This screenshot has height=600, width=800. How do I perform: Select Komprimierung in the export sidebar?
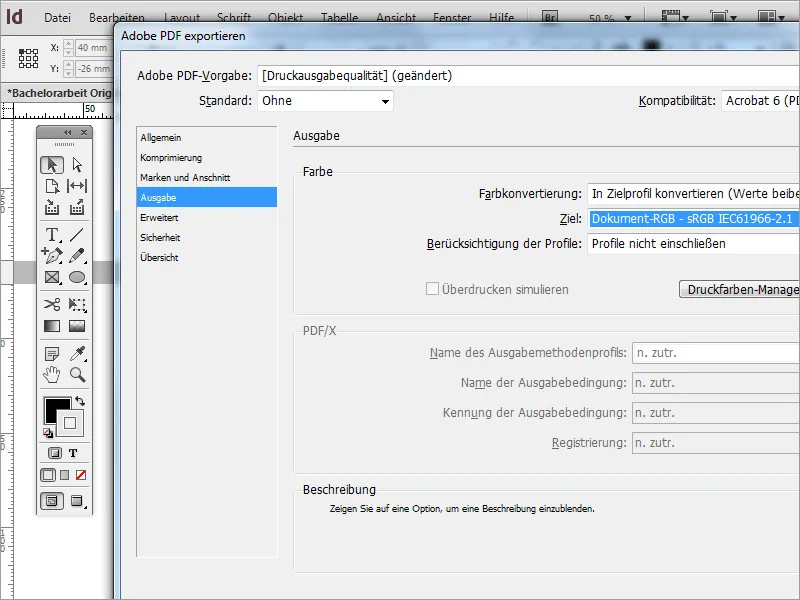(207, 158)
